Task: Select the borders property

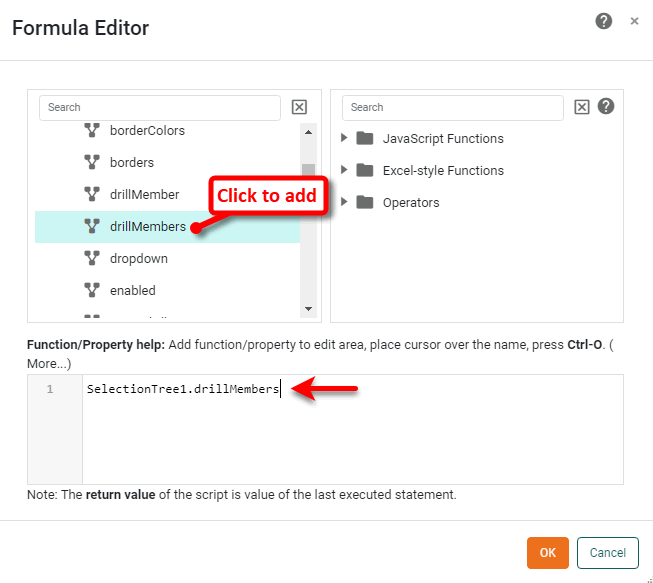Action: [x=132, y=162]
